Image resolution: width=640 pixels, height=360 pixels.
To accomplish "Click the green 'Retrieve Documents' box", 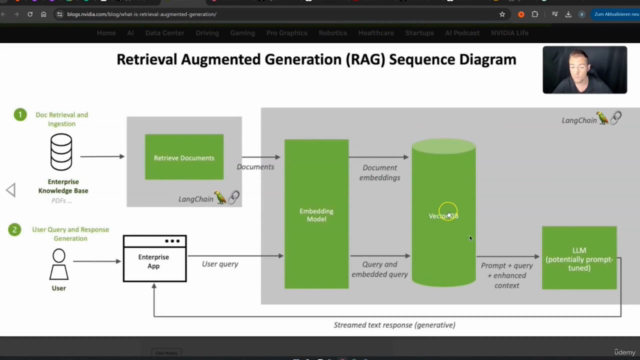I will (x=184, y=157).
